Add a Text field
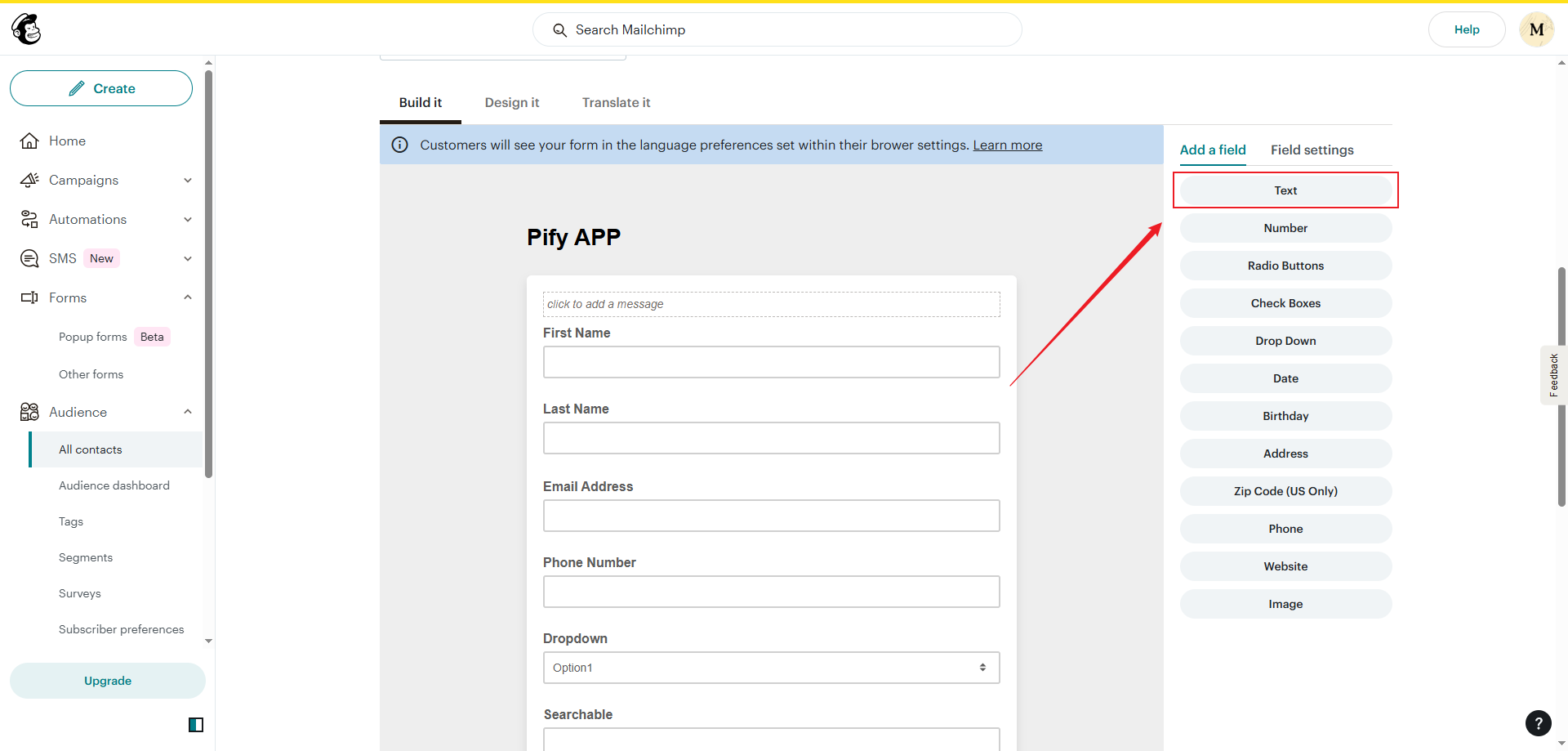The width and height of the screenshot is (1568, 751). tap(1285, 190)
